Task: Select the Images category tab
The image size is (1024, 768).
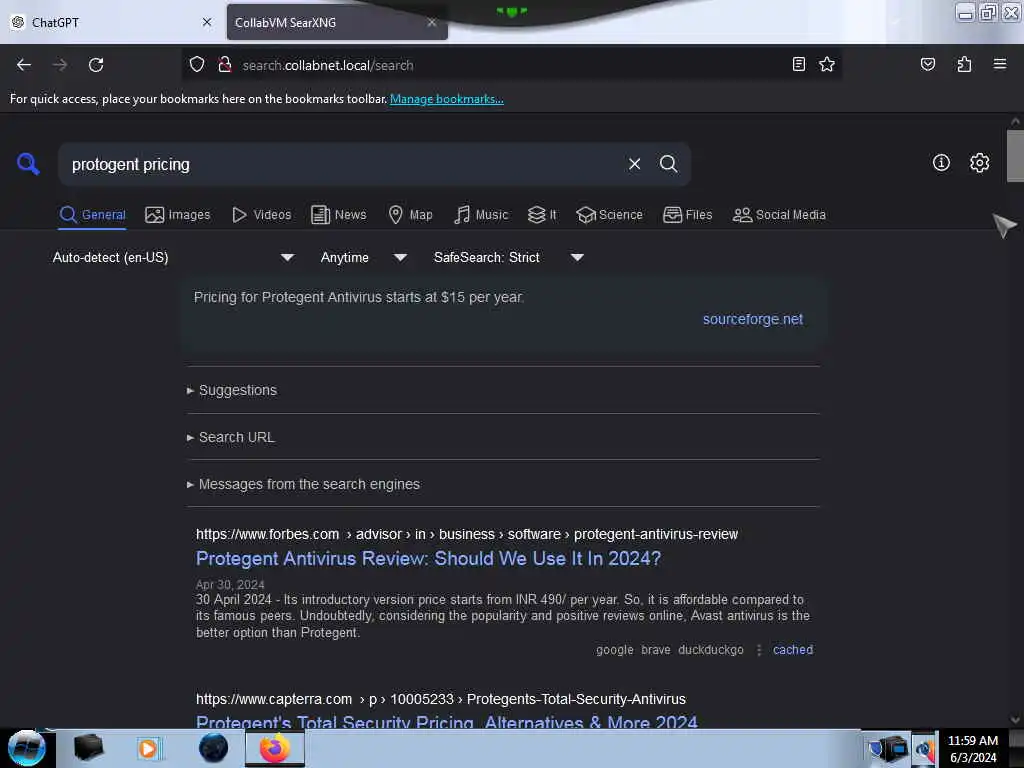Action: (x=178, y=215)
